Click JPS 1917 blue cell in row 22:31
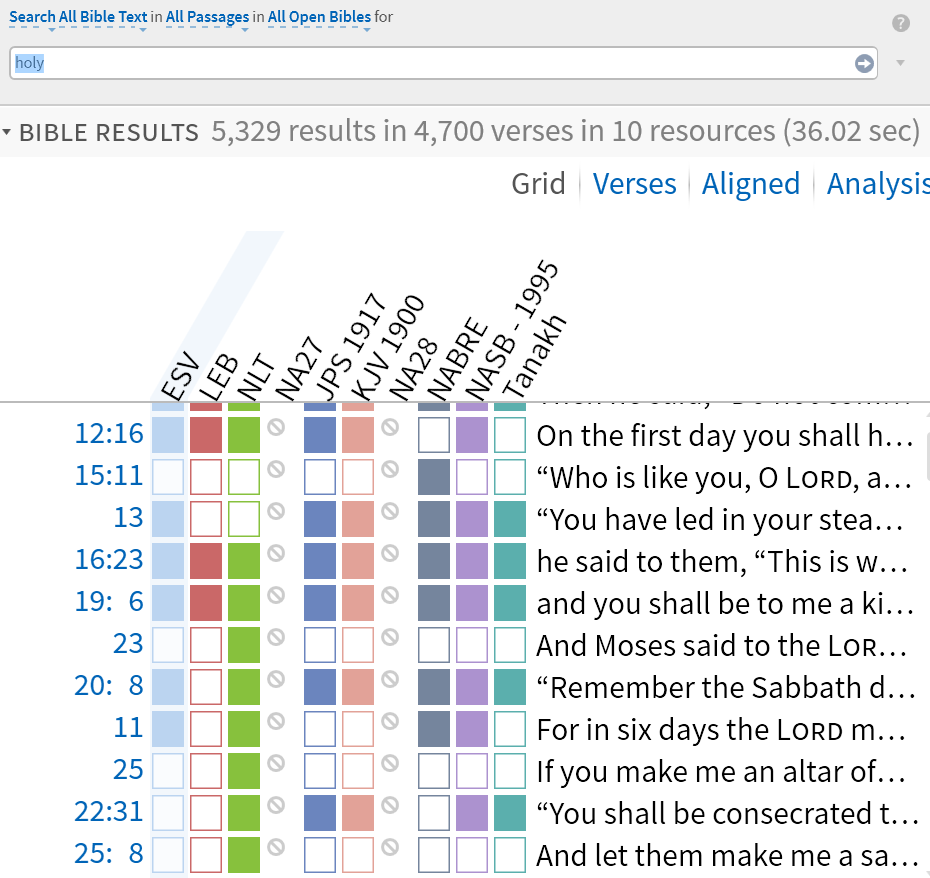The image size is (930, 878). coord(320,813)
